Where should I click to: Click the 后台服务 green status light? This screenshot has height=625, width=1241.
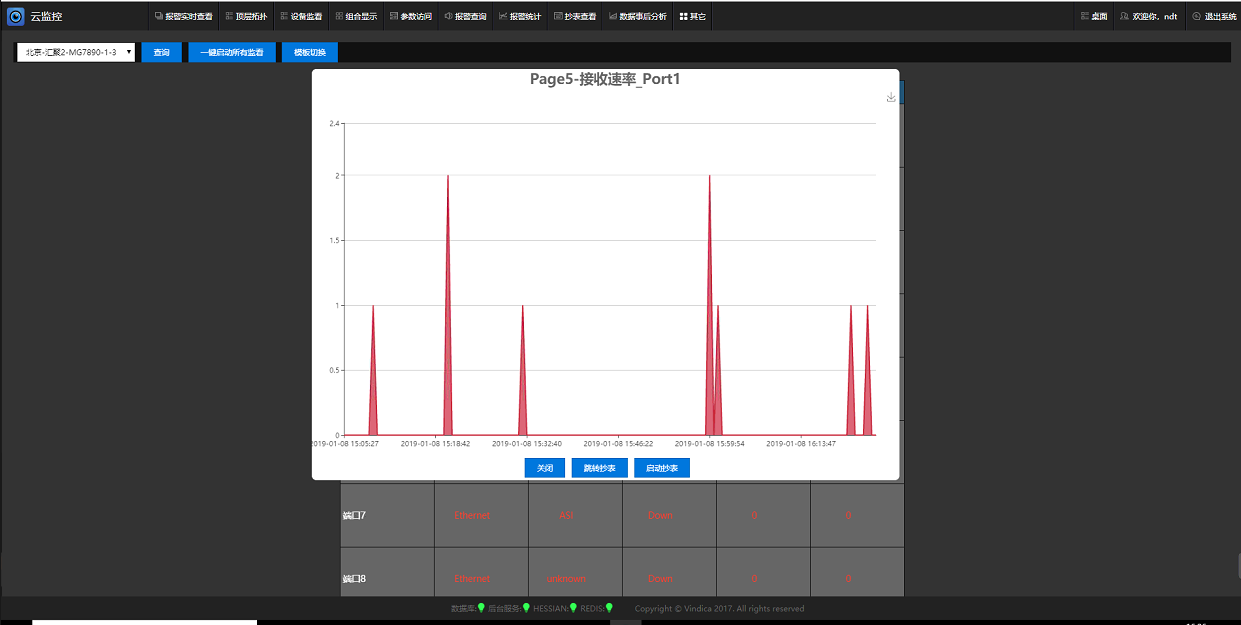click(x=526, y=608)
